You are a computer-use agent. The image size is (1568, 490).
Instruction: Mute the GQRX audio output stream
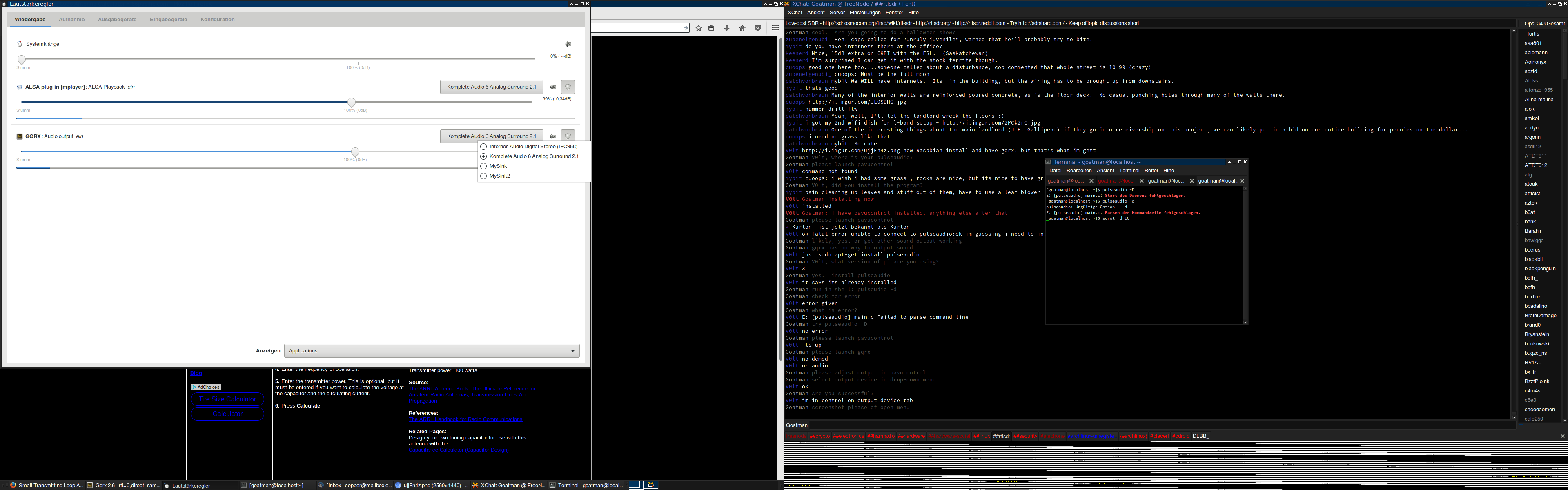(x=553, y=136)
